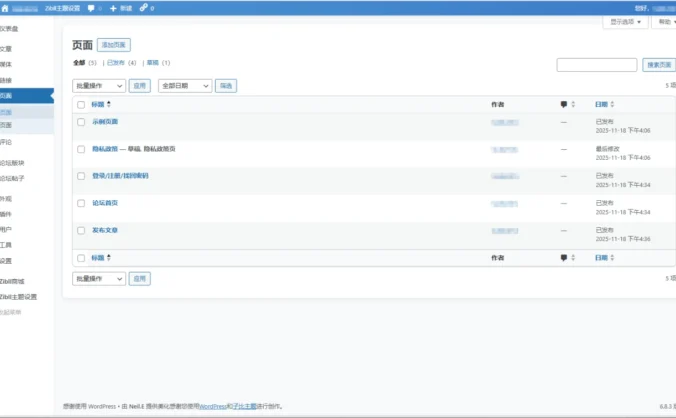Open the top 批量操作 bulk actions dropdown
This screenshot has width=676, height=418.
[x=99, y=86]
